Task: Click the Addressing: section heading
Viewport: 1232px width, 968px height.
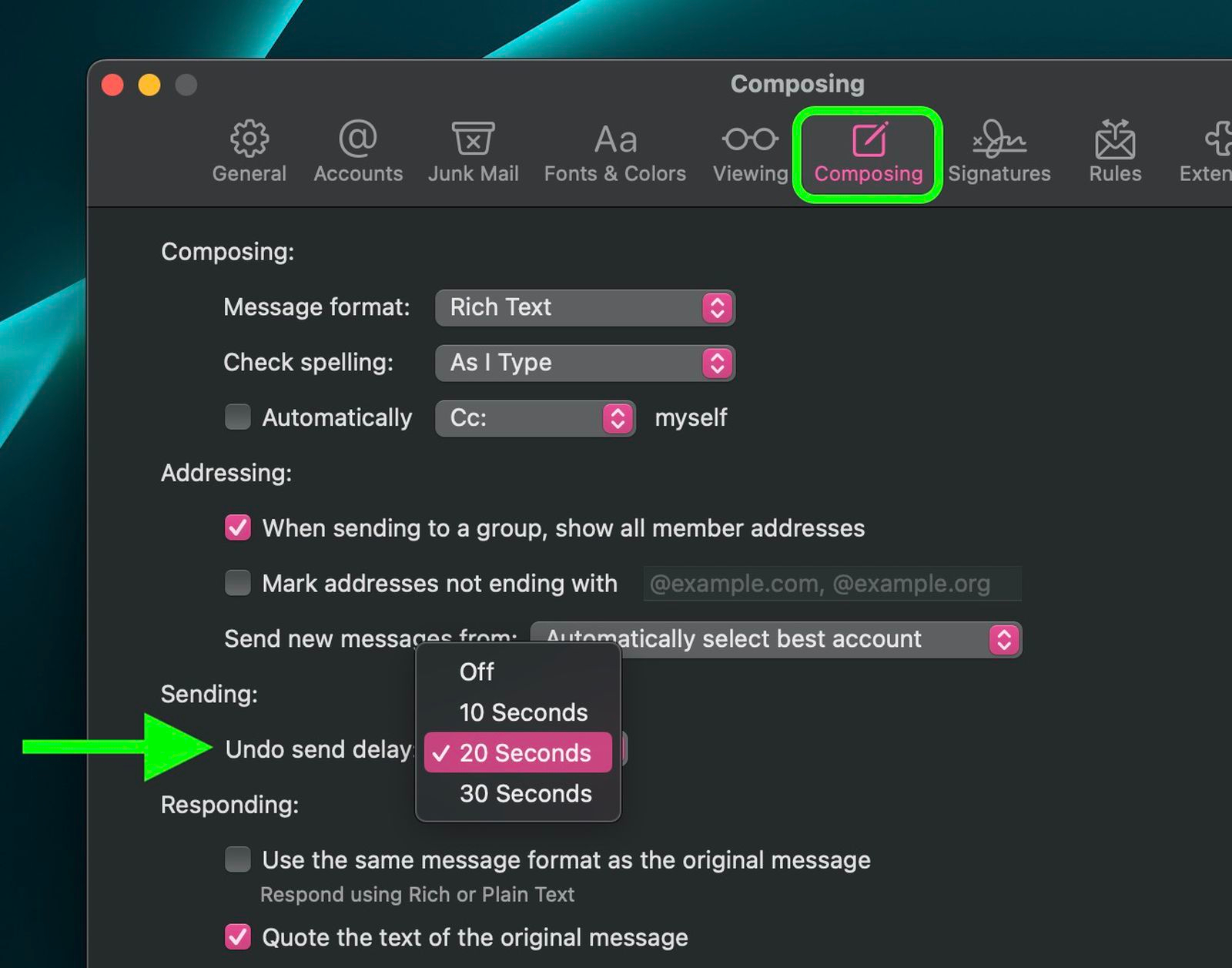Action: pos(226,473)
